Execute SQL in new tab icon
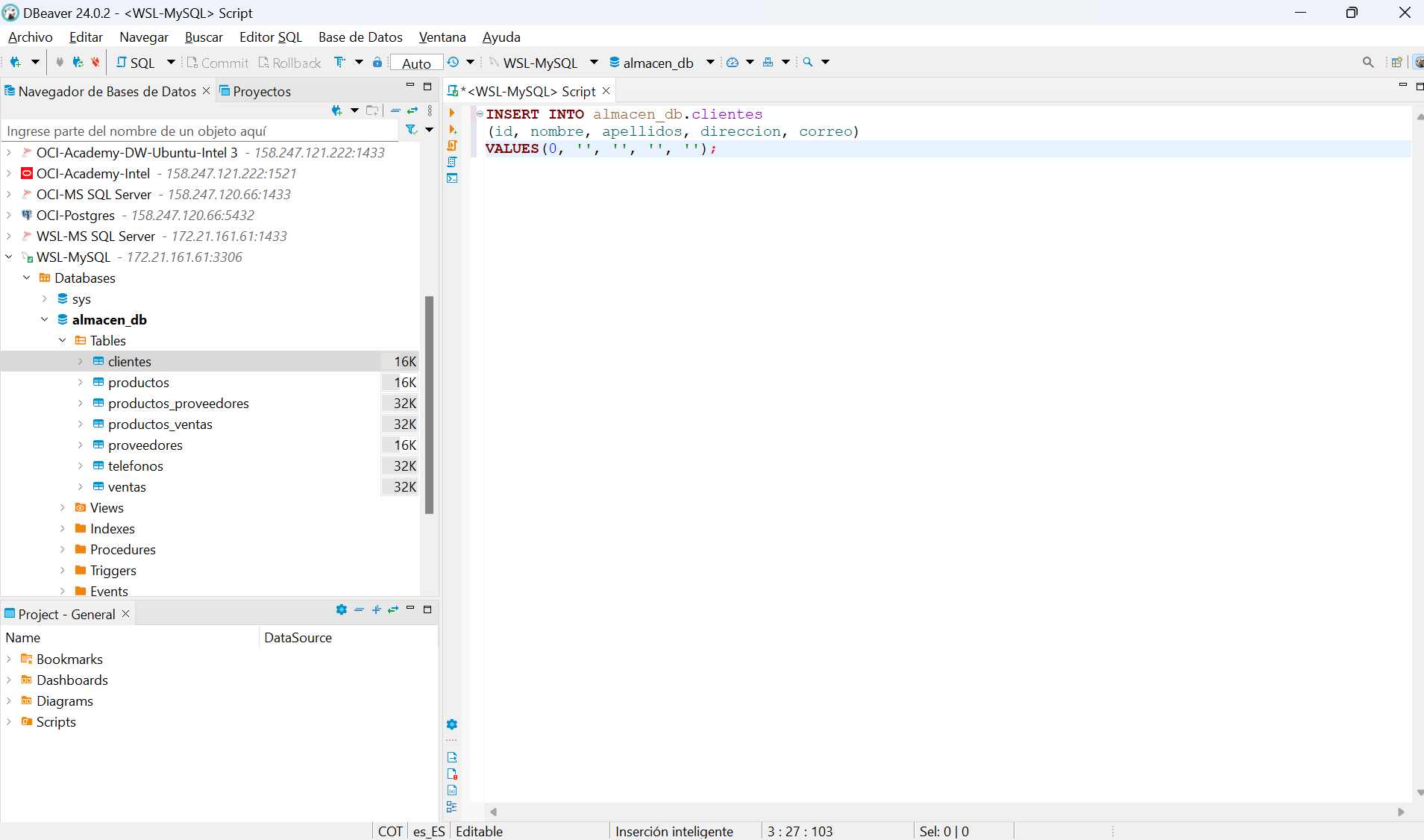The height and width of the screenshot is (840, 1424). 452,129
